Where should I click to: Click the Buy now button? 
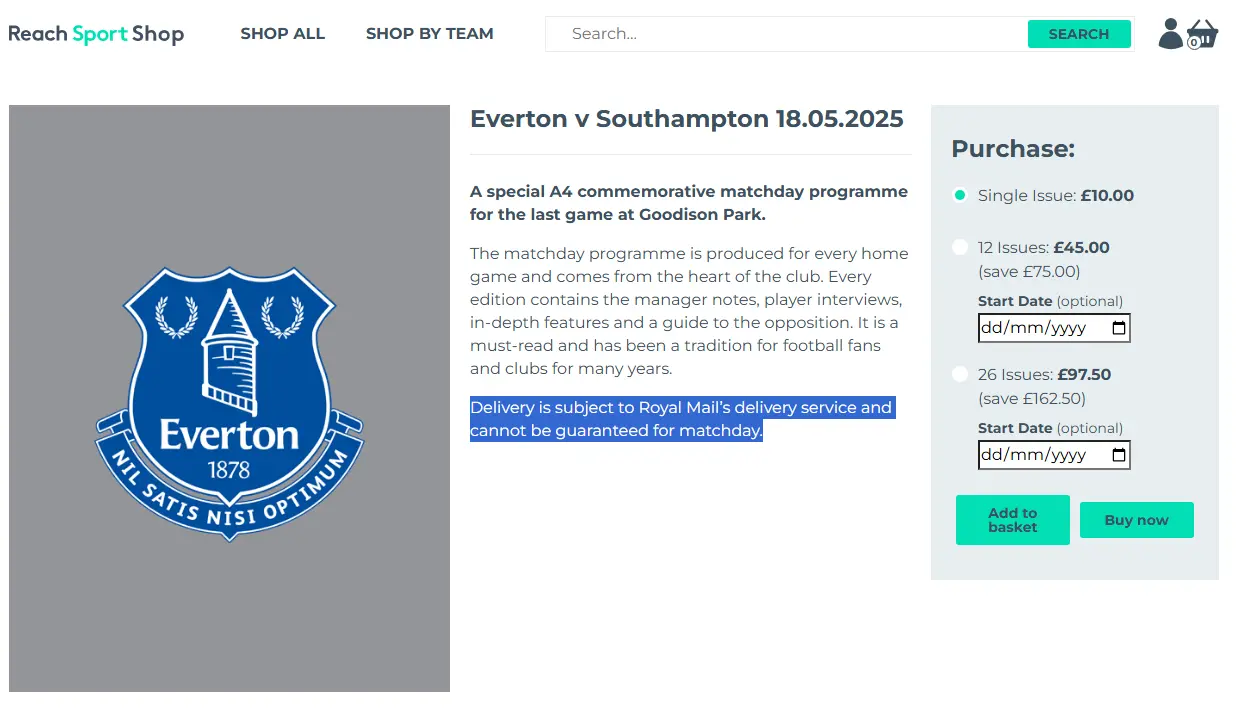click(1136, 520)
